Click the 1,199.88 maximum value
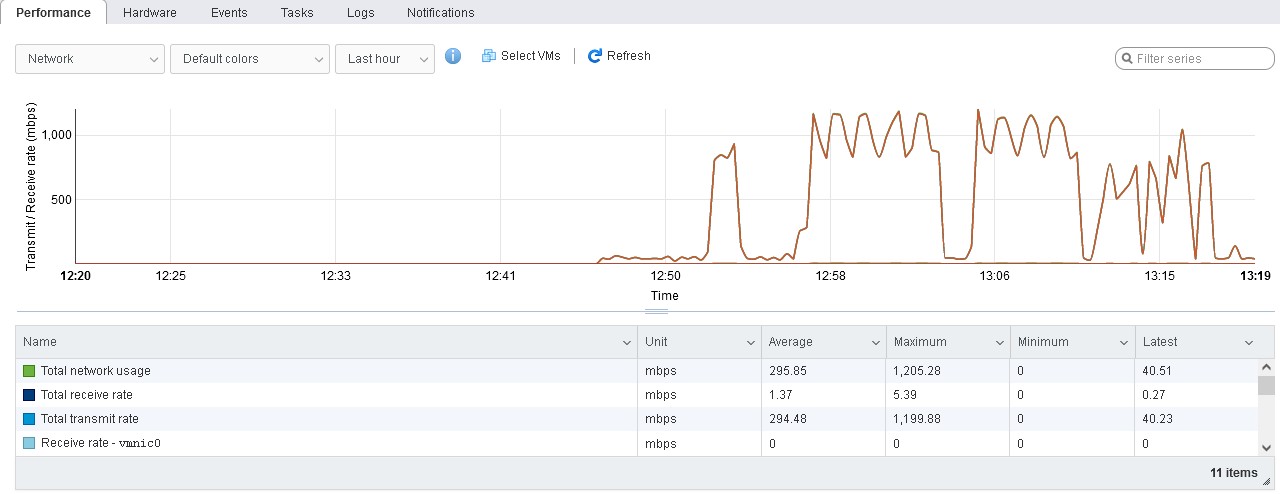 920,419
